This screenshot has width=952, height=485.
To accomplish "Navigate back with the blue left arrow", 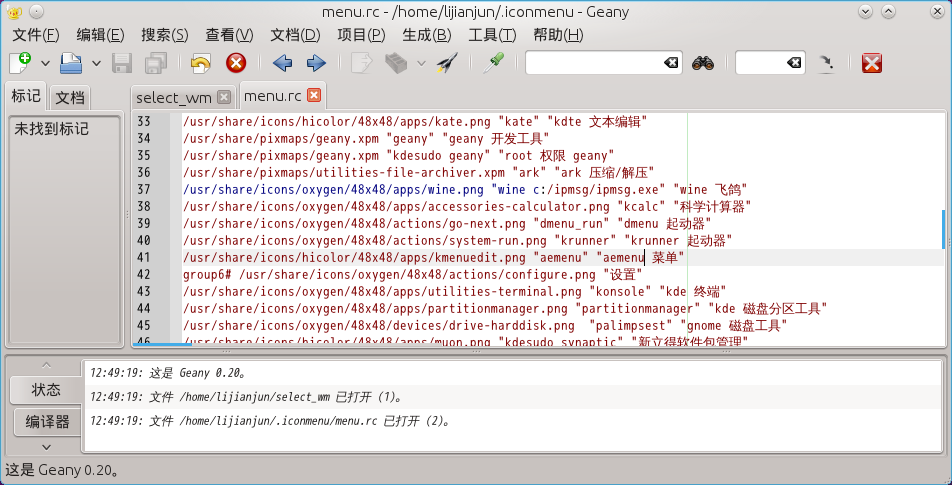I will tap(282, 63).
